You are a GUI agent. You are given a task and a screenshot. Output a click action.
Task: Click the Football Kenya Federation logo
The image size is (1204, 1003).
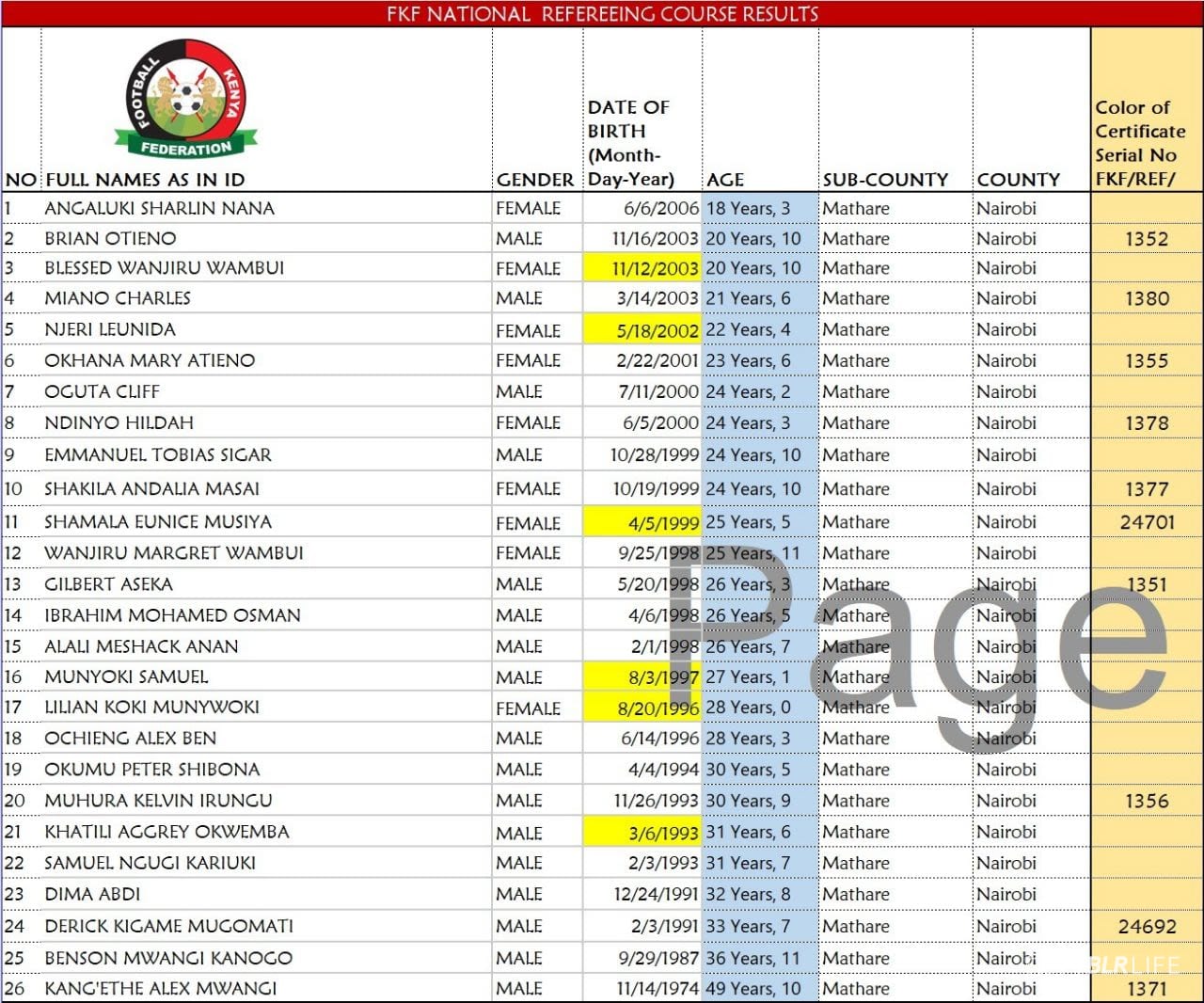(x=185, y=100)
